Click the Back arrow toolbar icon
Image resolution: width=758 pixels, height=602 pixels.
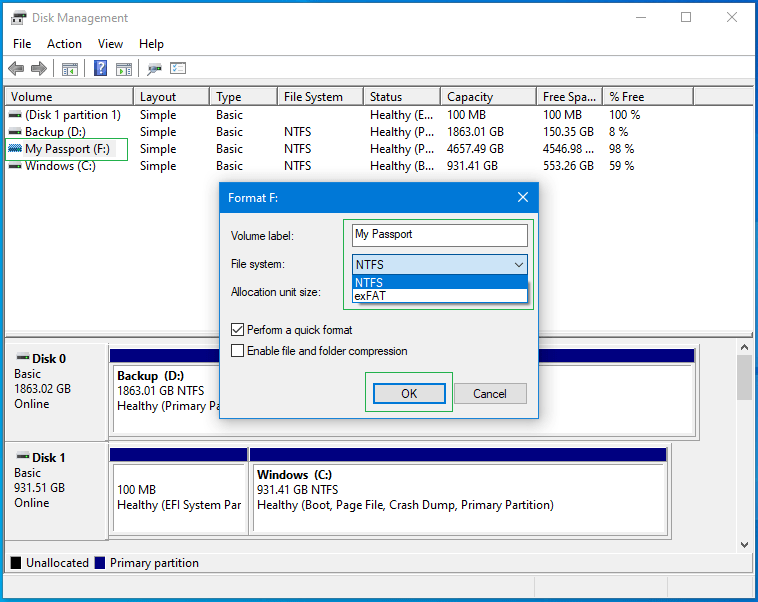(16, 69)
